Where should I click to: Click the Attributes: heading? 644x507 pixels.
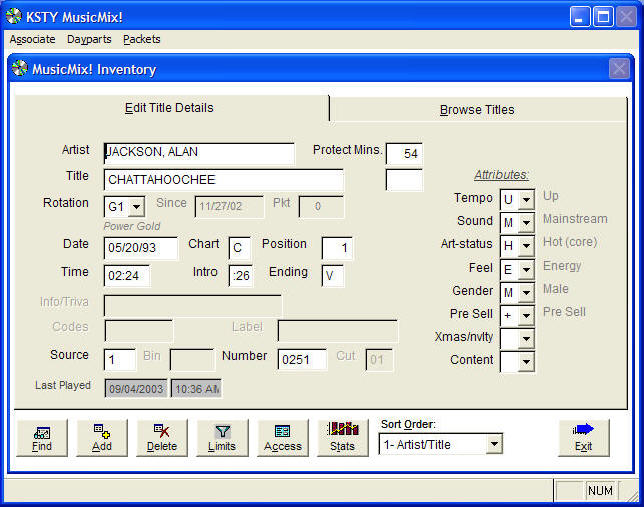tap(501, 175)
